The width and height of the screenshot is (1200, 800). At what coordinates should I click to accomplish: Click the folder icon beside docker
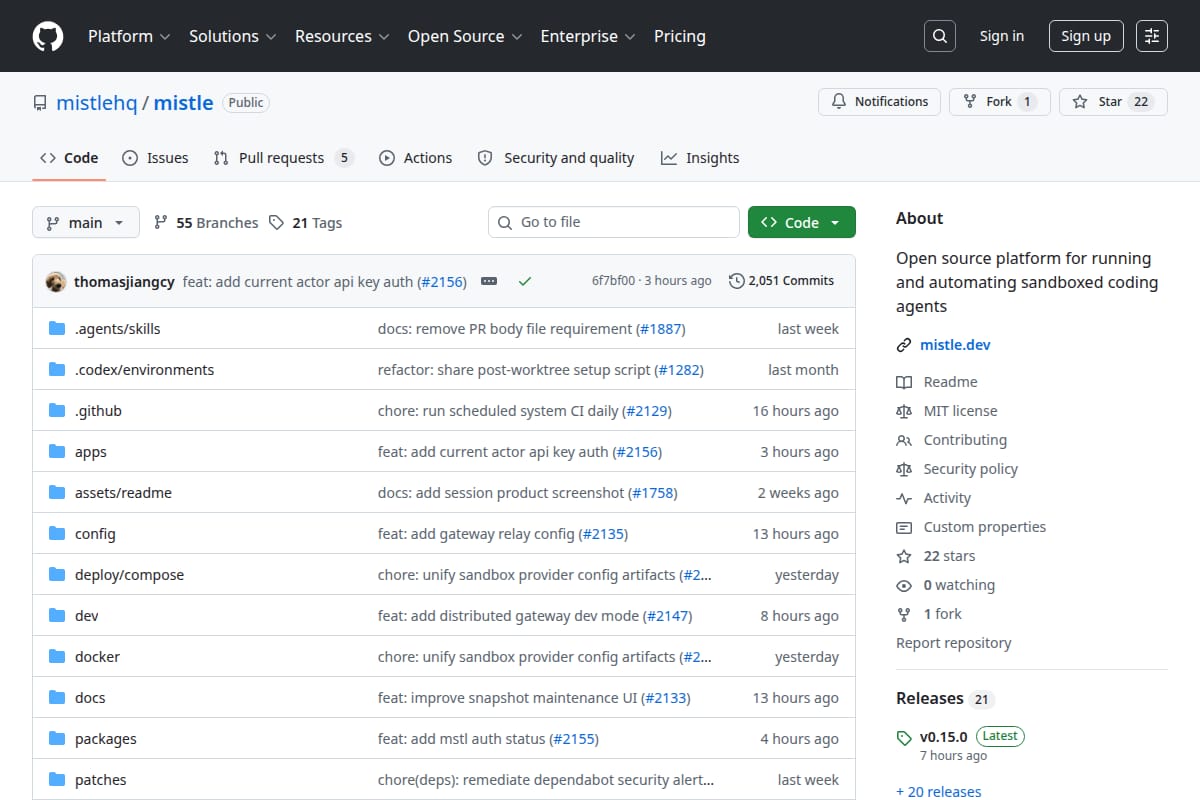click(57, 657)
